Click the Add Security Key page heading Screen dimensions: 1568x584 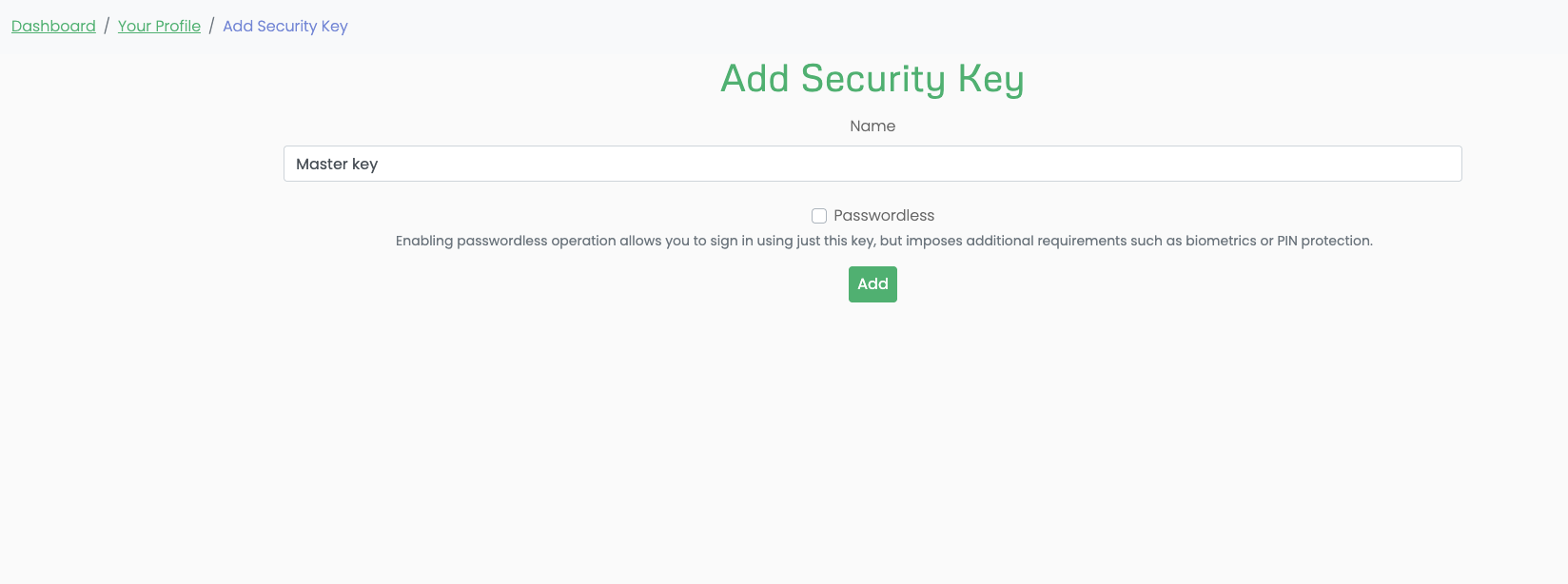[x=872, y=79]
